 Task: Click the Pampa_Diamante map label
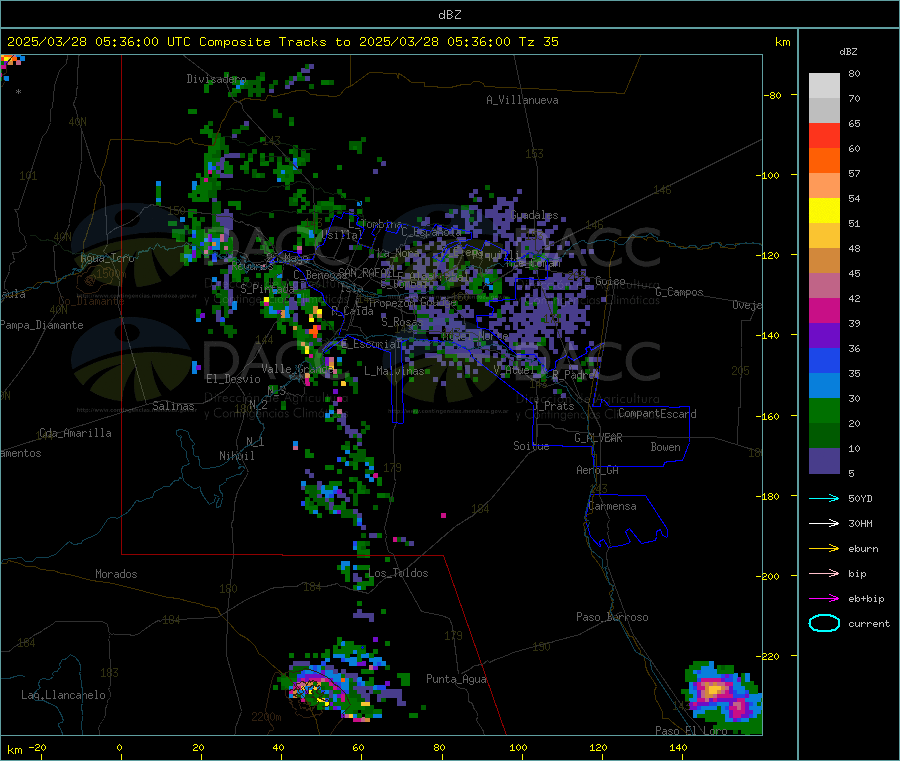tap(42, 325)
